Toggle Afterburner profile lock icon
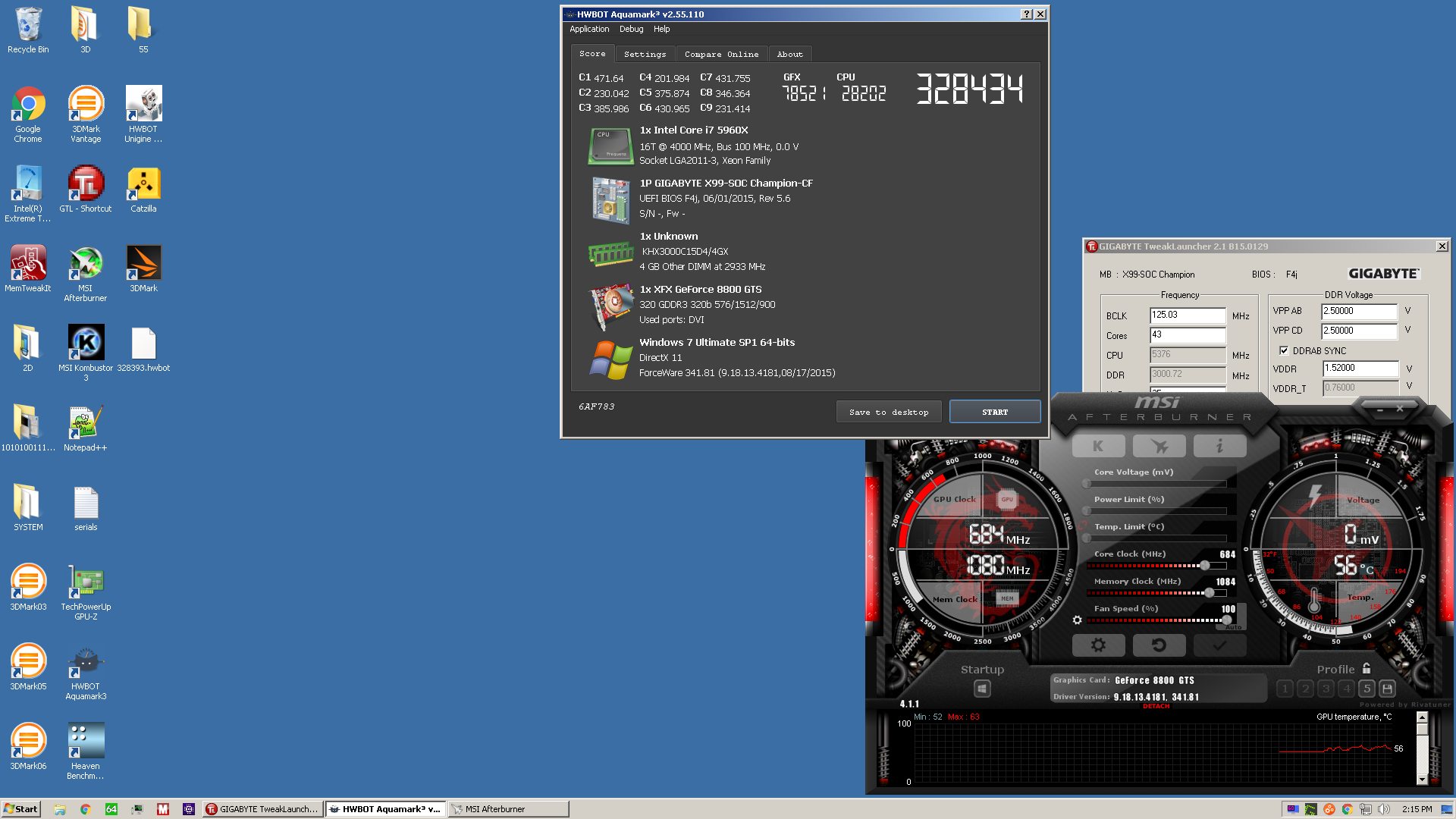The width and height of the screenshot is (1456, 819). 1367,668
